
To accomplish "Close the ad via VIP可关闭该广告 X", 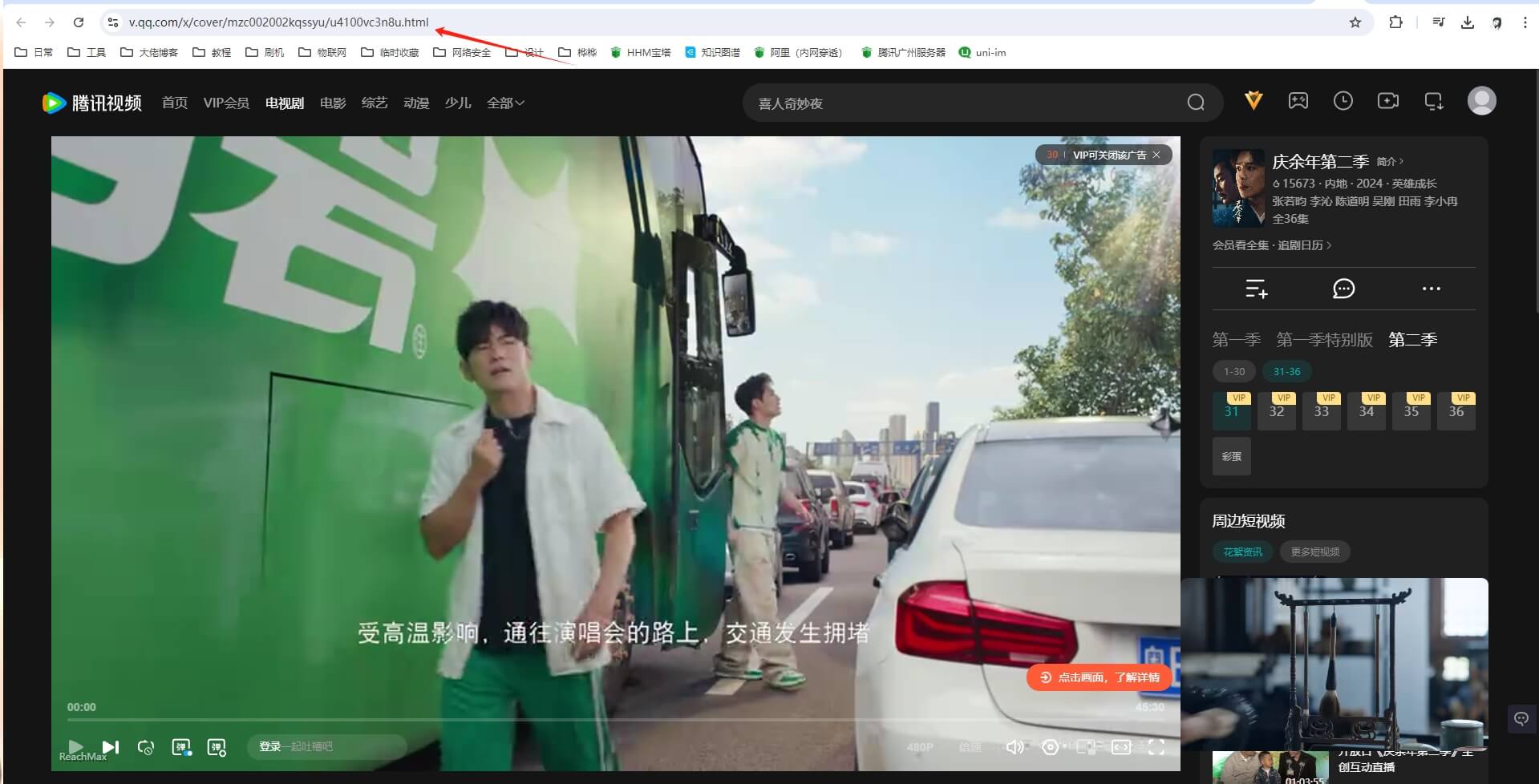I will [1156, 155].
